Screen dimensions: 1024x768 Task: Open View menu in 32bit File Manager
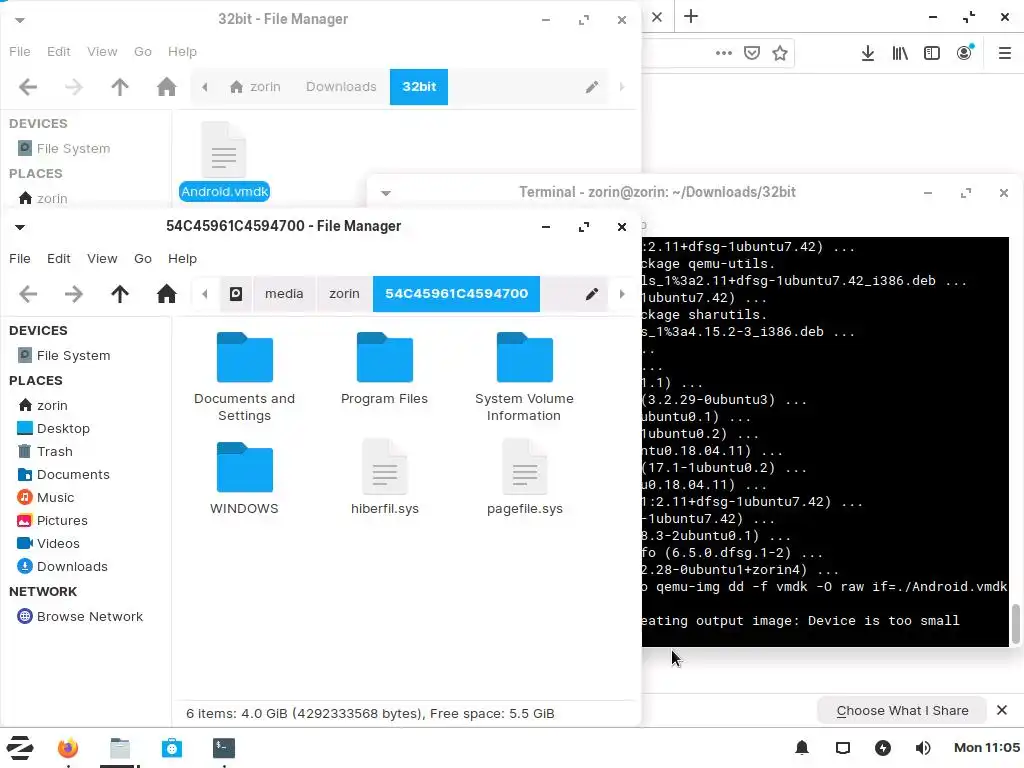point(103,52)
